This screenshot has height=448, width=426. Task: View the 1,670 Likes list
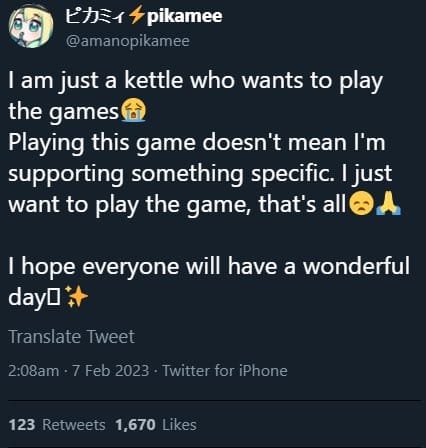pos(156,425)
